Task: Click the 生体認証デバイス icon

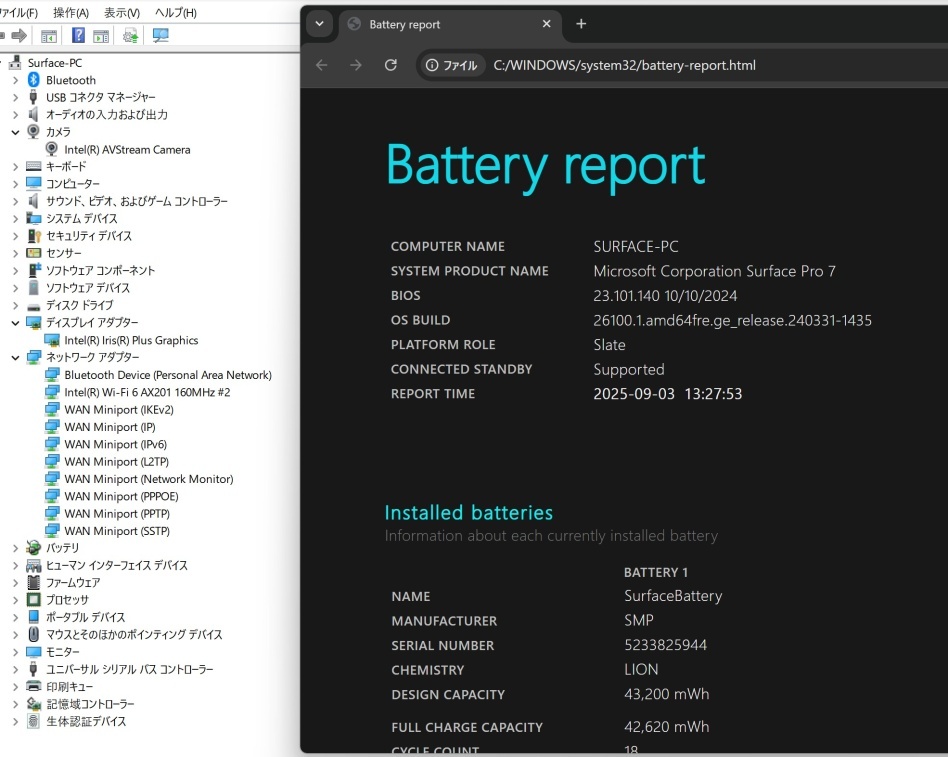Action: [34, 721]
